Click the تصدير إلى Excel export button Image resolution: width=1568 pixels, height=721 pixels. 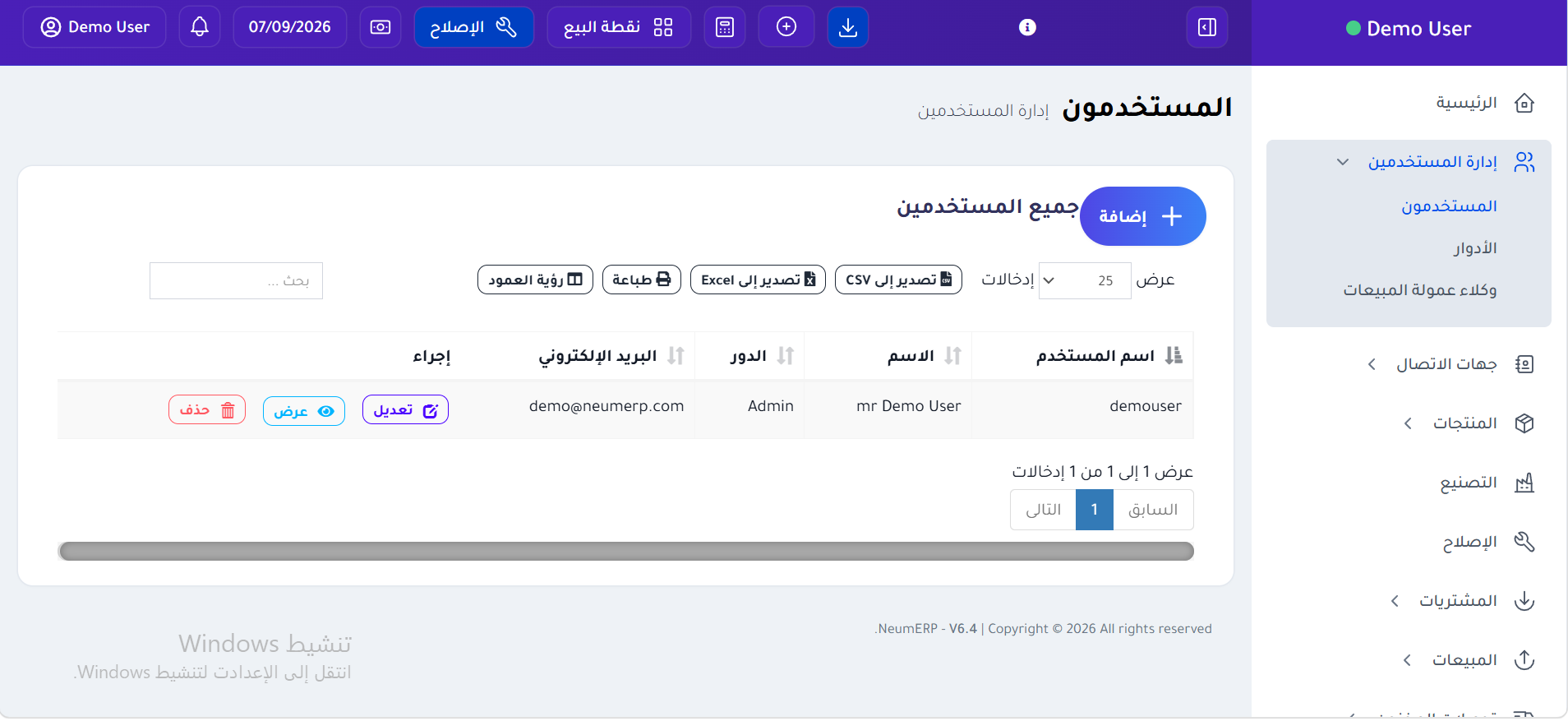pyautogui.click(x=758, y=280)
